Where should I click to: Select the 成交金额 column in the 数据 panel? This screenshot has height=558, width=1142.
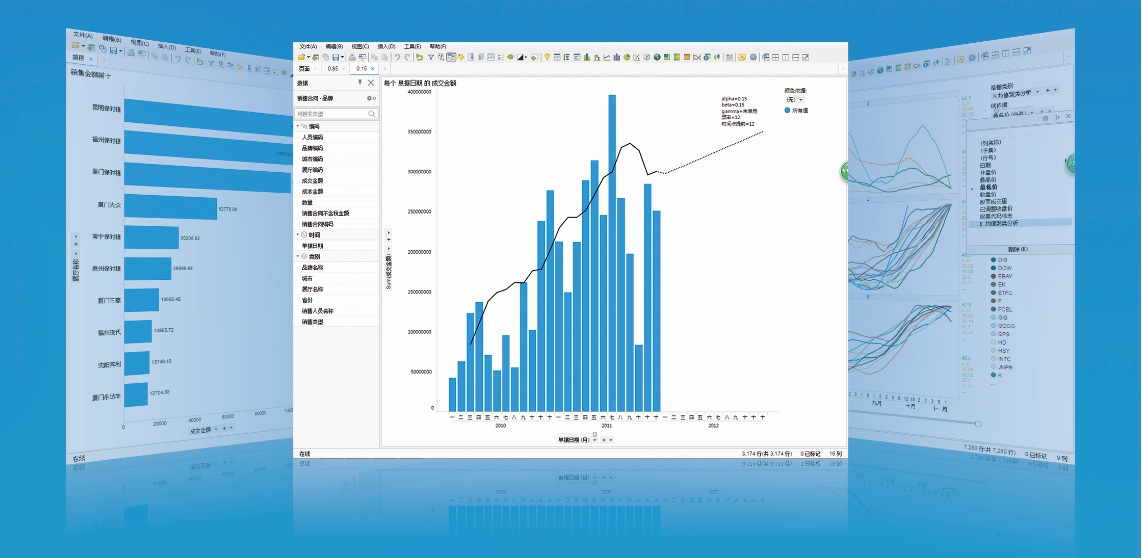336,180
